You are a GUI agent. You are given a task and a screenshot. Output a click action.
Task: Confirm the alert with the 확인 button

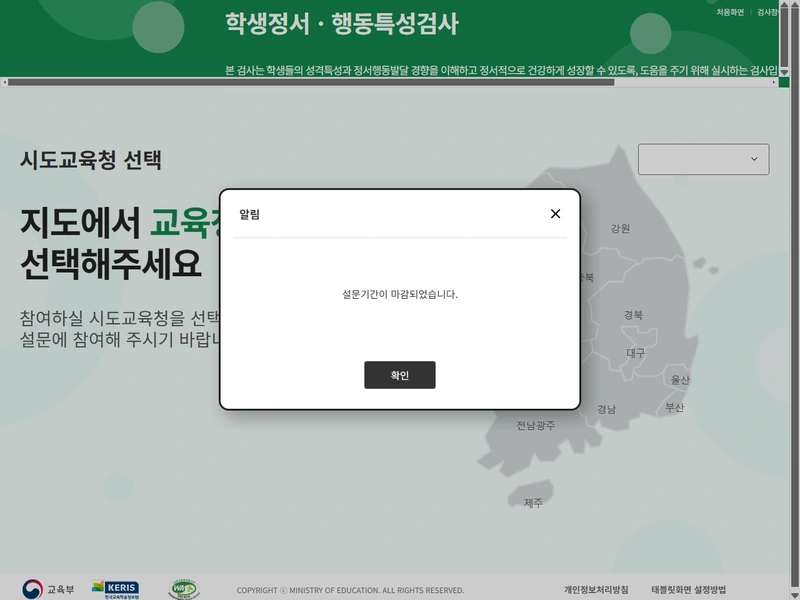point(399,375)
